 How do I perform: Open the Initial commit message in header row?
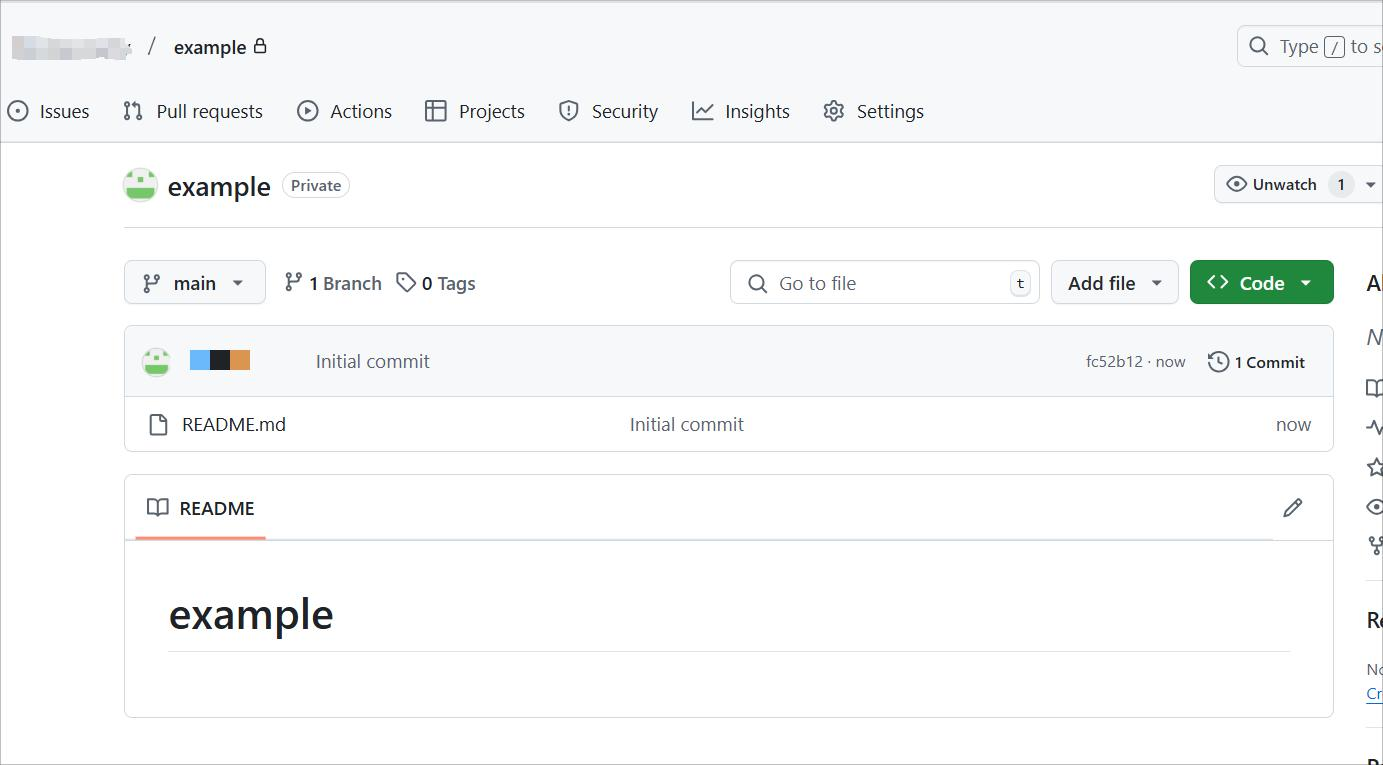click(x=373, y=362)
